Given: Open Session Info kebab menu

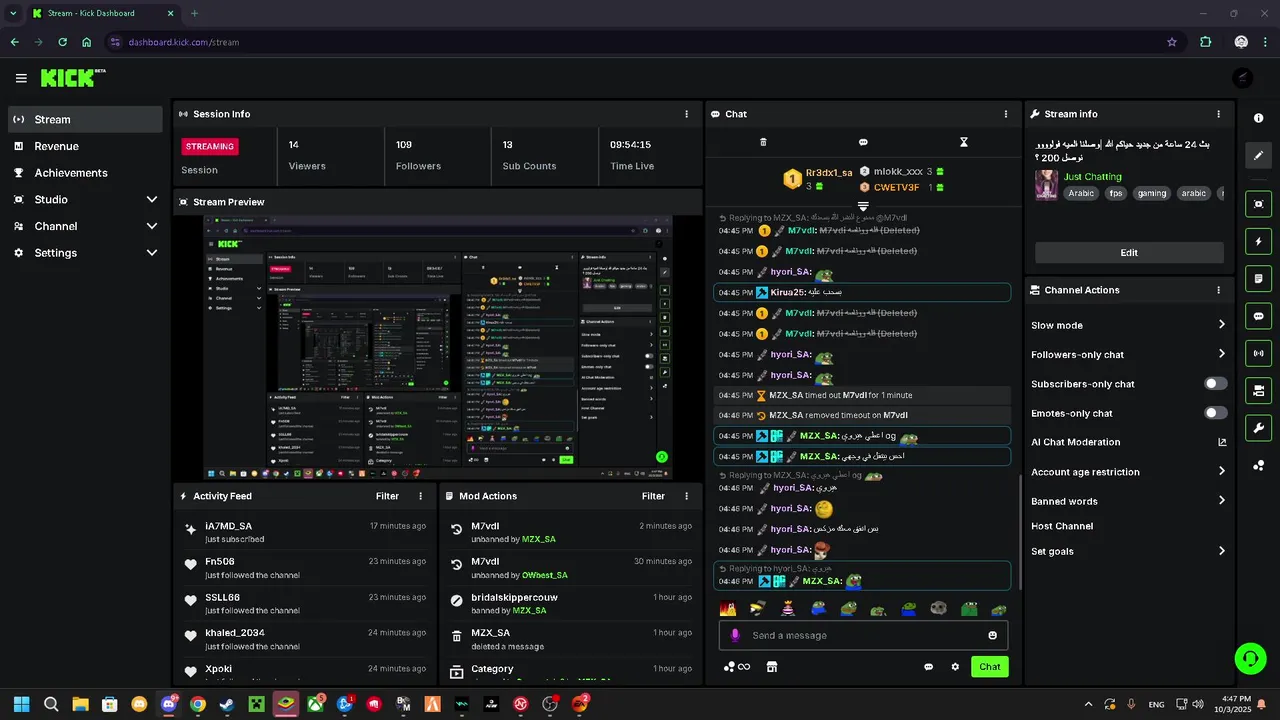Looking at the screenshot, I should pyautogui.click(x=686, y=114).
